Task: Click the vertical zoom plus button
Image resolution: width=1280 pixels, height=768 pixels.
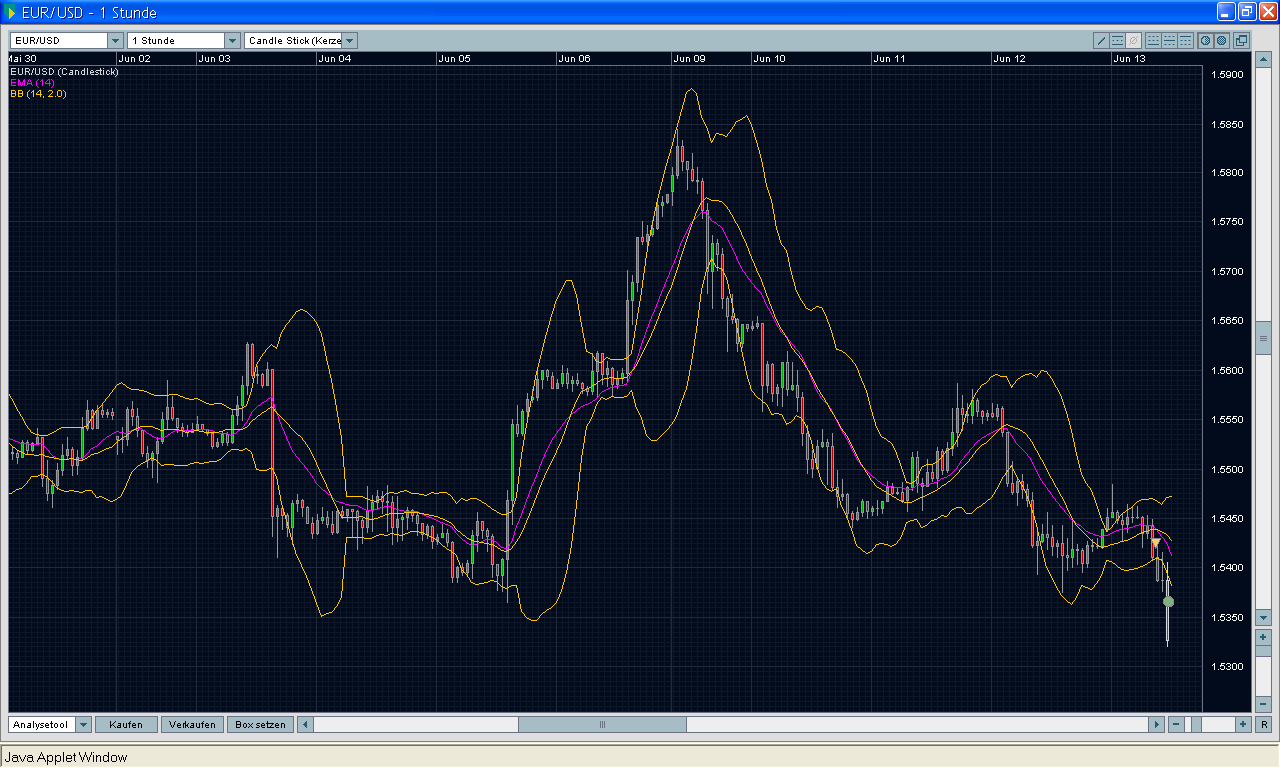Action: [x=1264, y=637]
